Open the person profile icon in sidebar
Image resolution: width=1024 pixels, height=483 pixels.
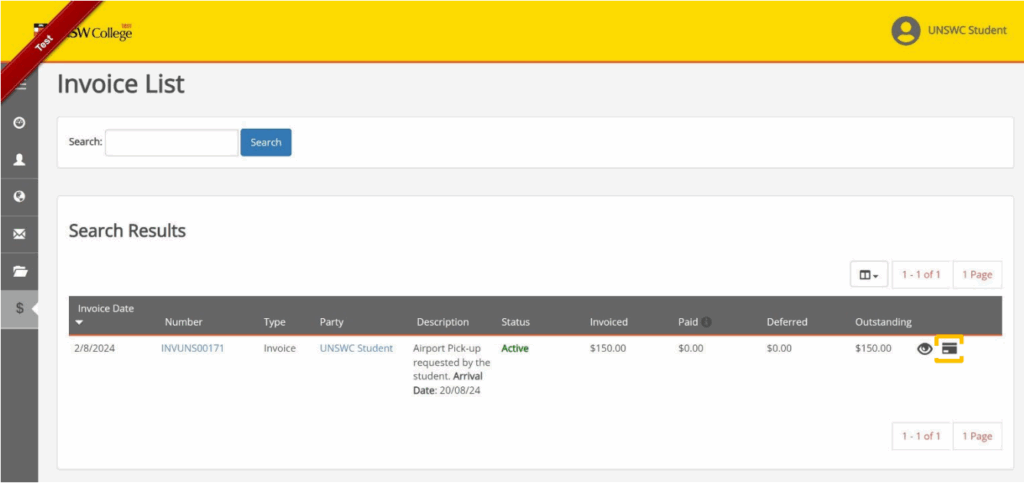(x=19, y=159)
